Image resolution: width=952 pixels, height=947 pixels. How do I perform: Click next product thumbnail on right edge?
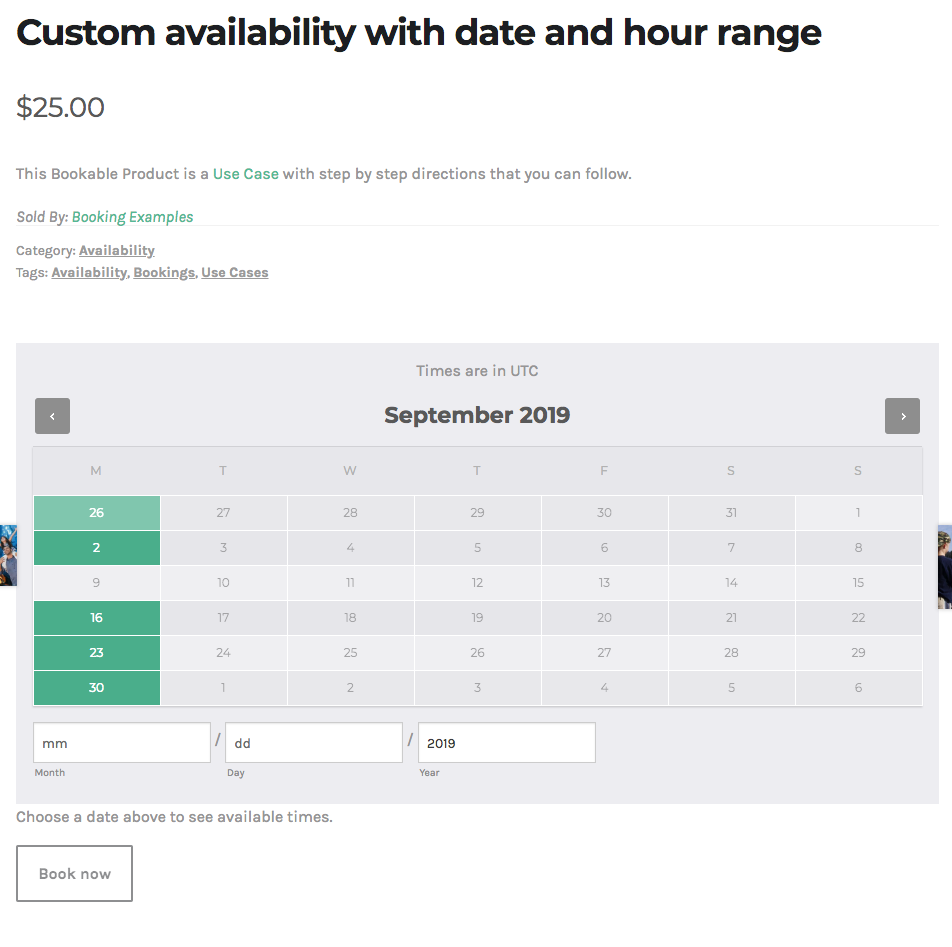(945, 567)
